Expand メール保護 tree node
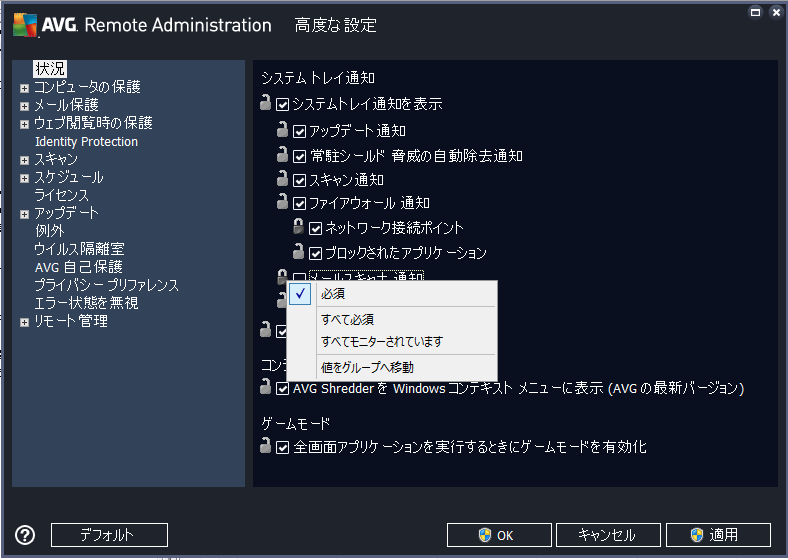 24,107
